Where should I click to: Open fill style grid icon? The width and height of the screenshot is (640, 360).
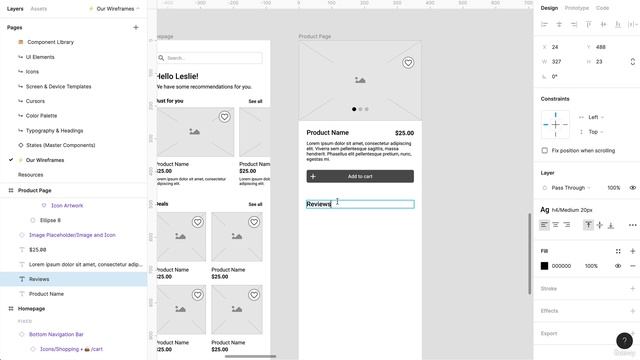(x=618, y=251)
